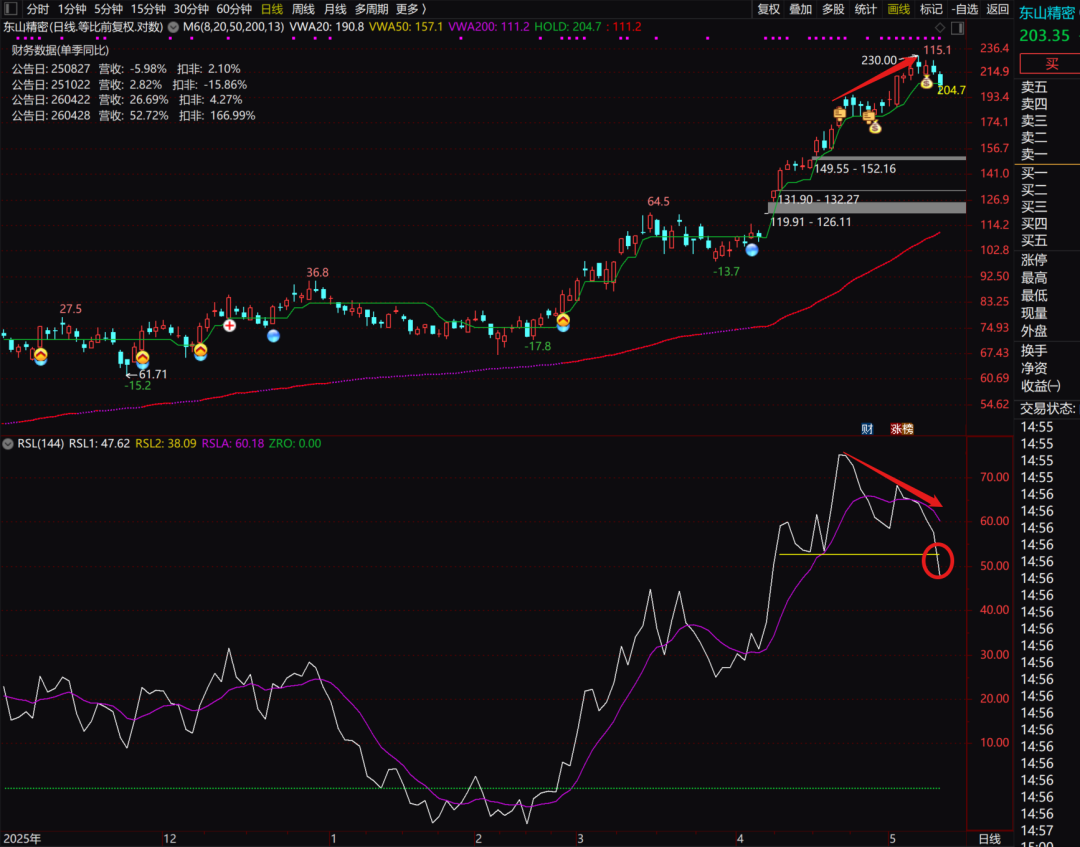Remove stock via -自选 button
The height and width of the screenshot is (847, 1080).
pyautogui.click(x=964, y=9)
